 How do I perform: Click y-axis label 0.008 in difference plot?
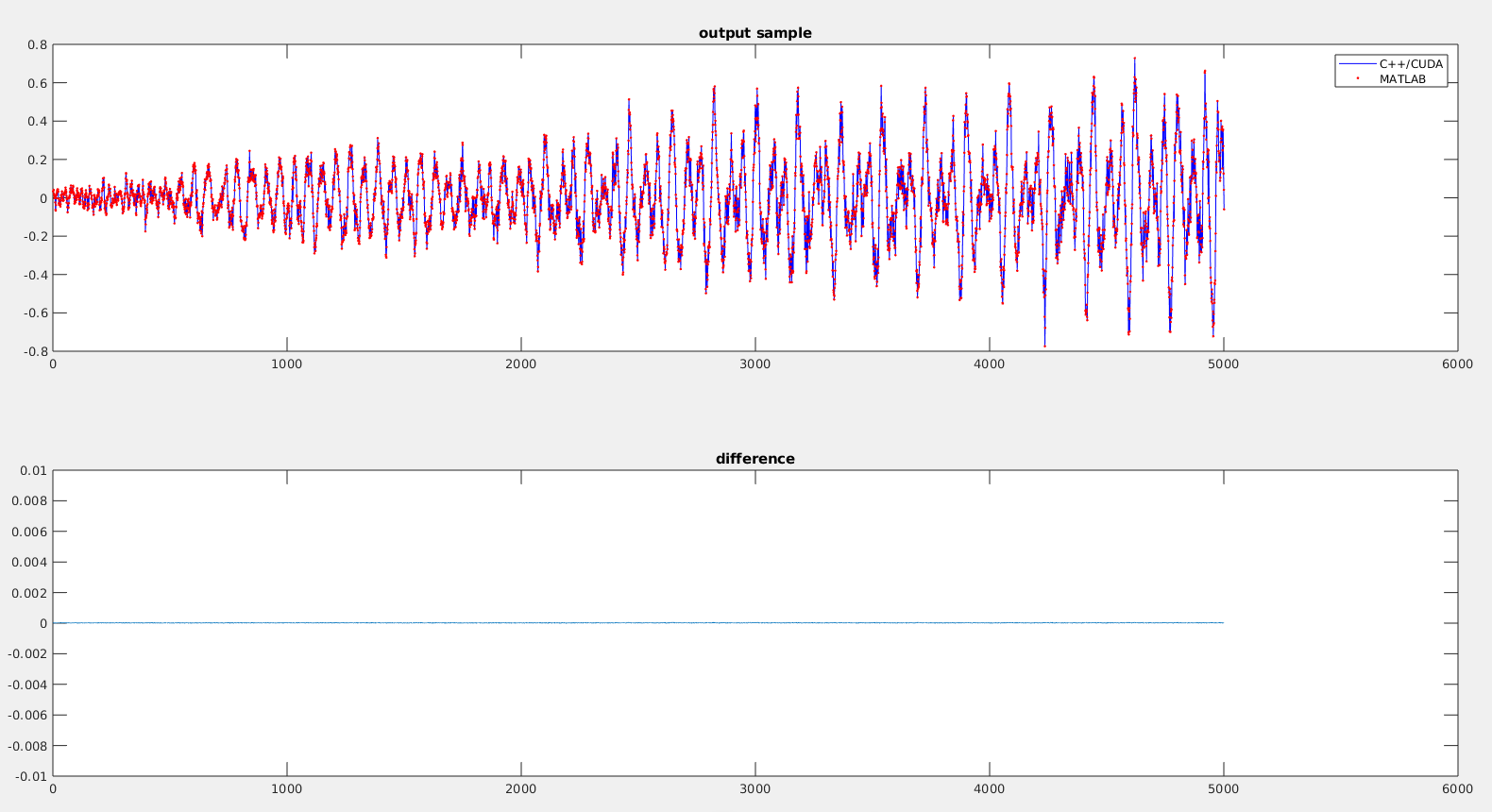[x=29, y=501]
